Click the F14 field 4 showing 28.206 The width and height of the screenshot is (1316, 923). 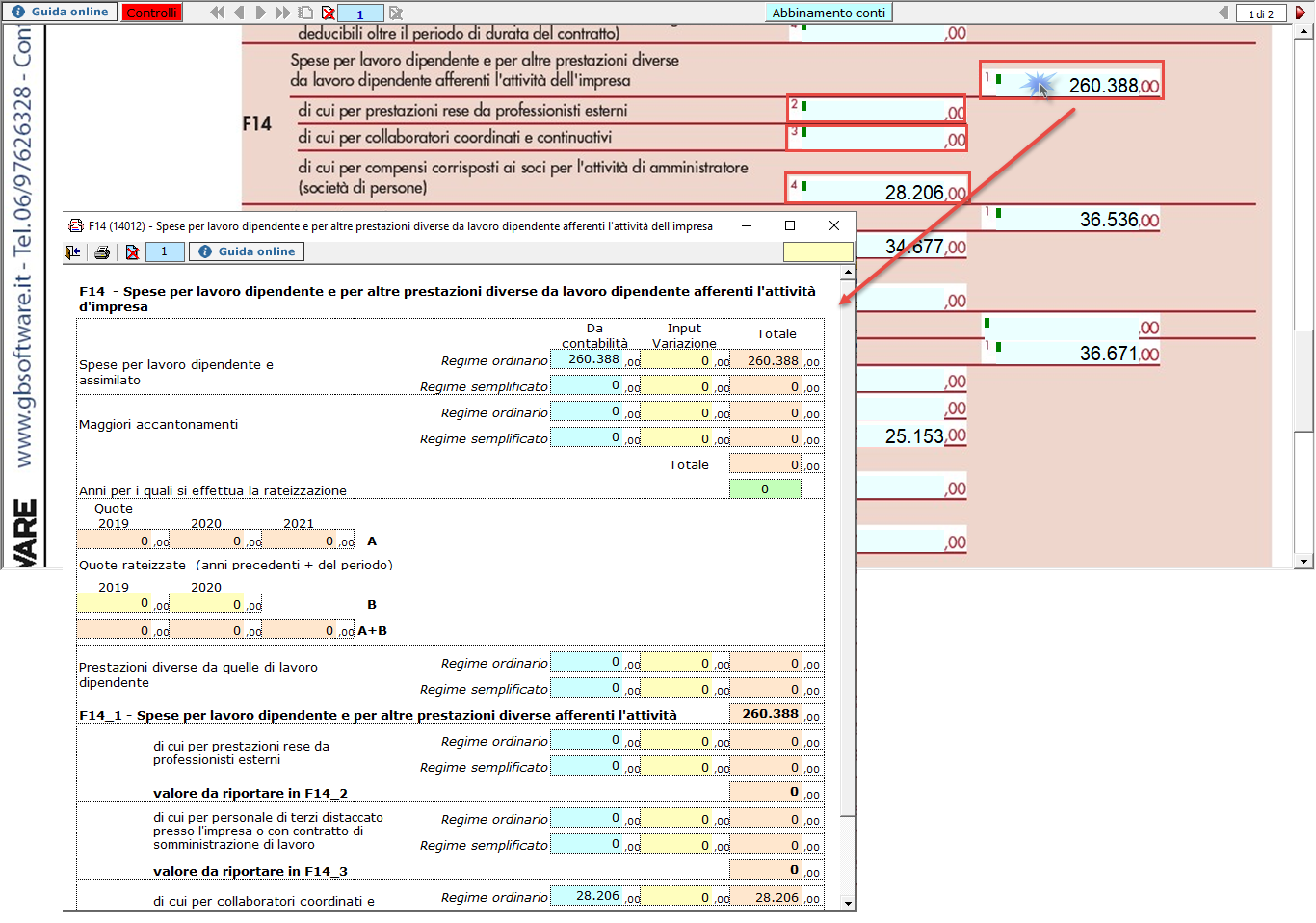pos(877,188)
